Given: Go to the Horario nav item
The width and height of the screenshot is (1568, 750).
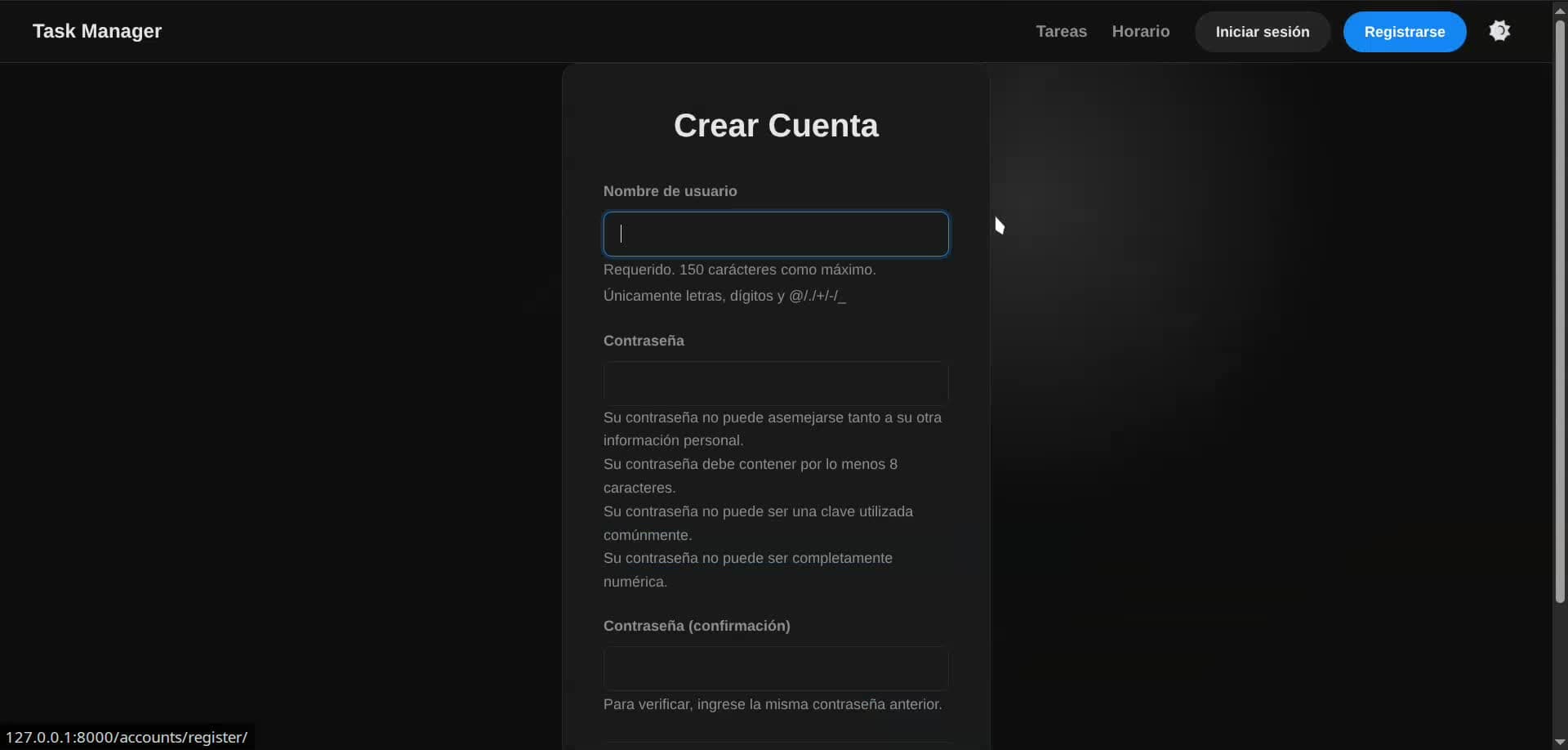Looking at the screenshot, I should click(x=1140, y=31).
